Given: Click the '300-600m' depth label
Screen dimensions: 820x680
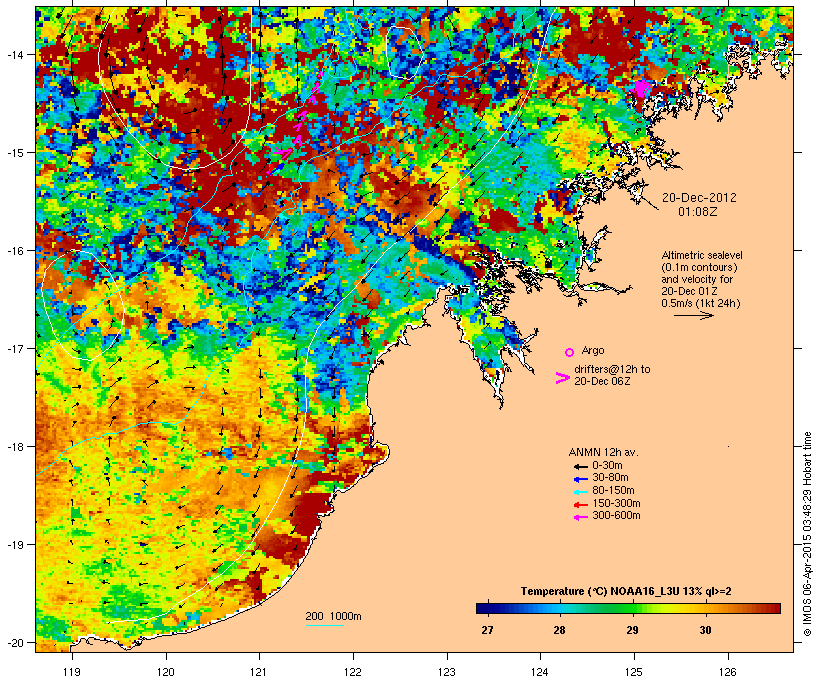Looking at the screenshot, I should (616, 516).
